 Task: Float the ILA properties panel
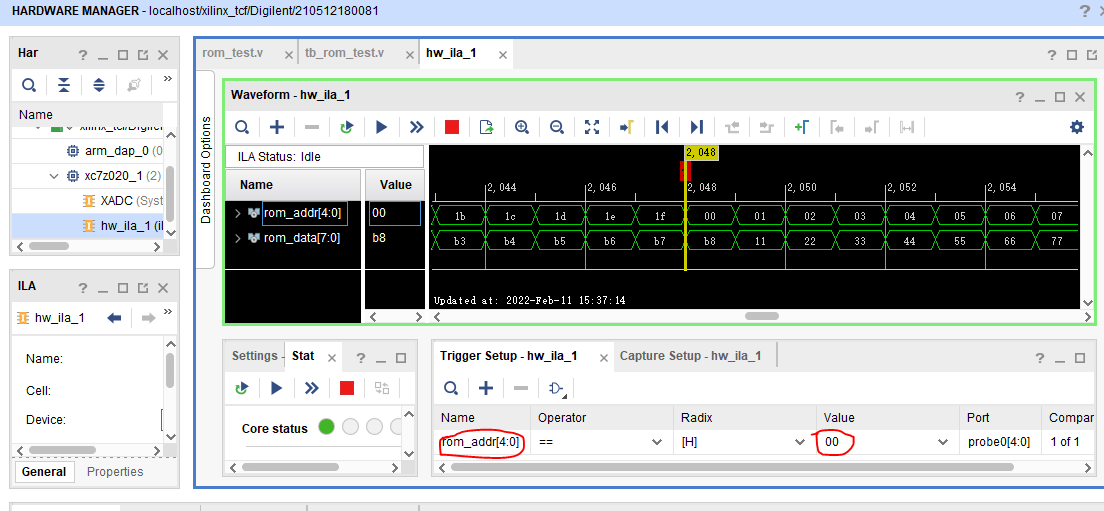click(143, 287)
